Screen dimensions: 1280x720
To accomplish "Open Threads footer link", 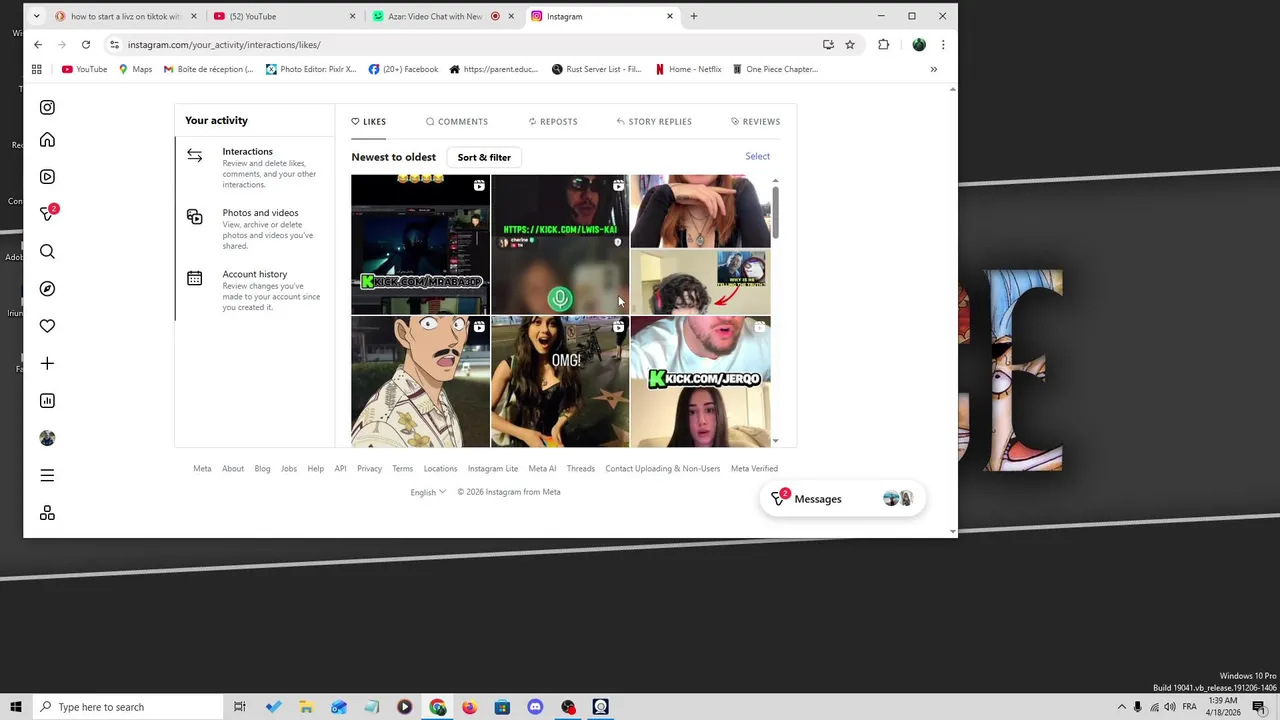I will point(580,468).
